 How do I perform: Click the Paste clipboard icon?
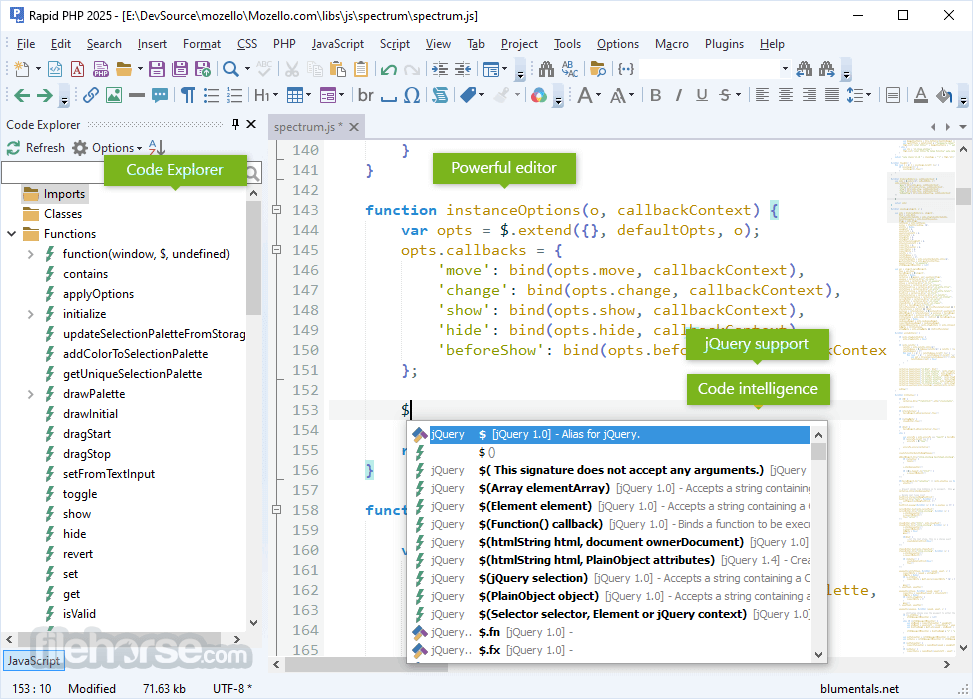click(338, 69)
